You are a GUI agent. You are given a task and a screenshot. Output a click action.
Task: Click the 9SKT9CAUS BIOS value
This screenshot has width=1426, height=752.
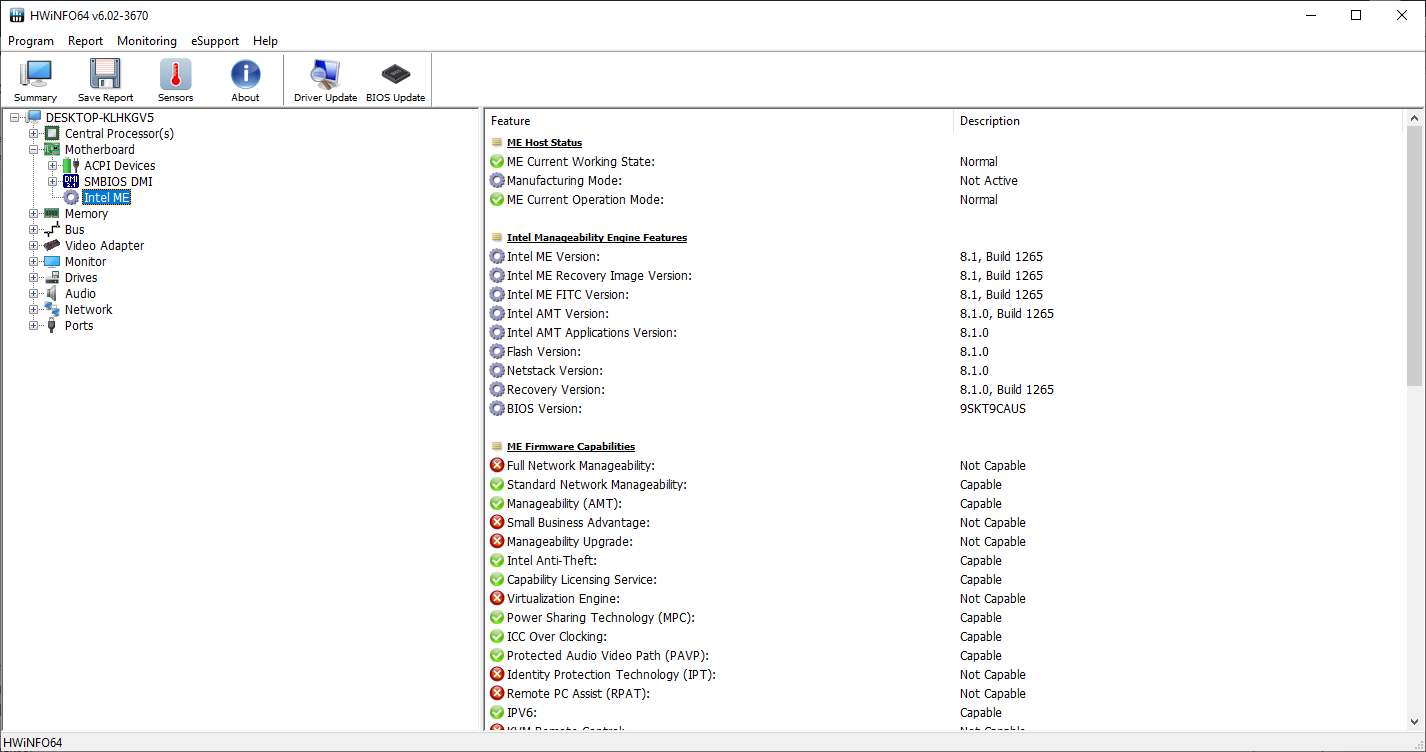tap(993, 409)
